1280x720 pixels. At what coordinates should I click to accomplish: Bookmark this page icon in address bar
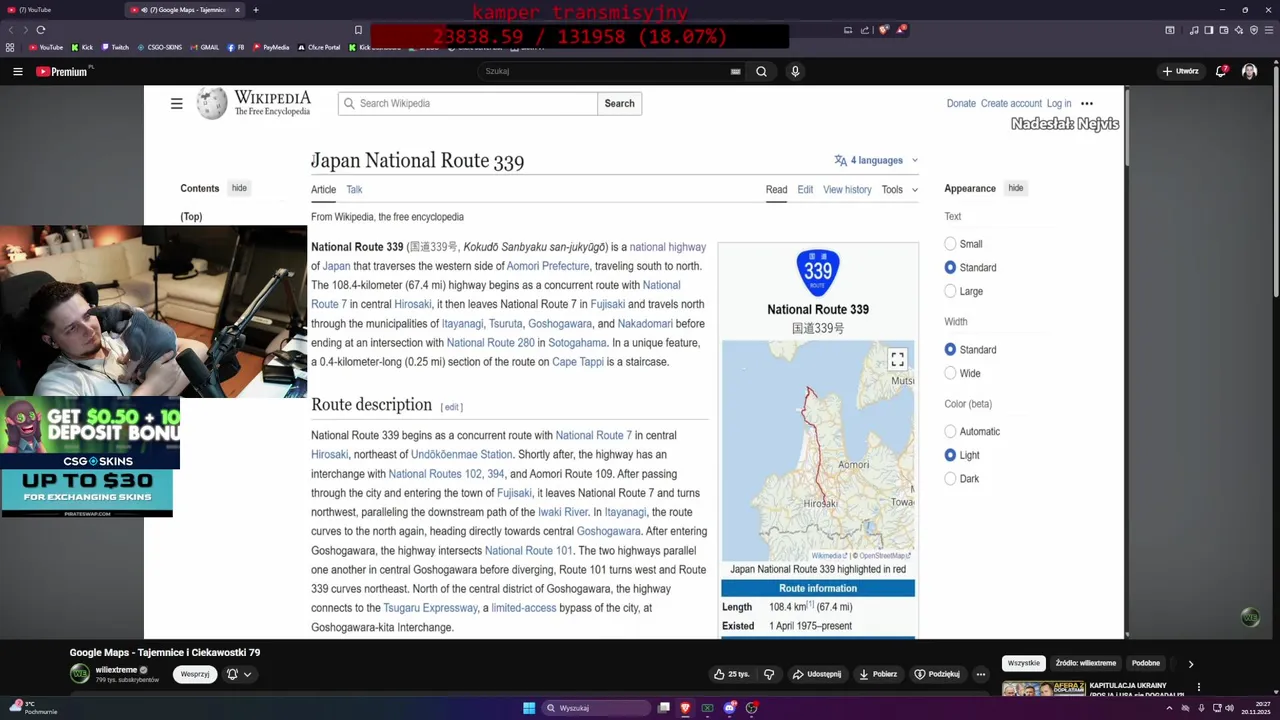pos(358,30)
